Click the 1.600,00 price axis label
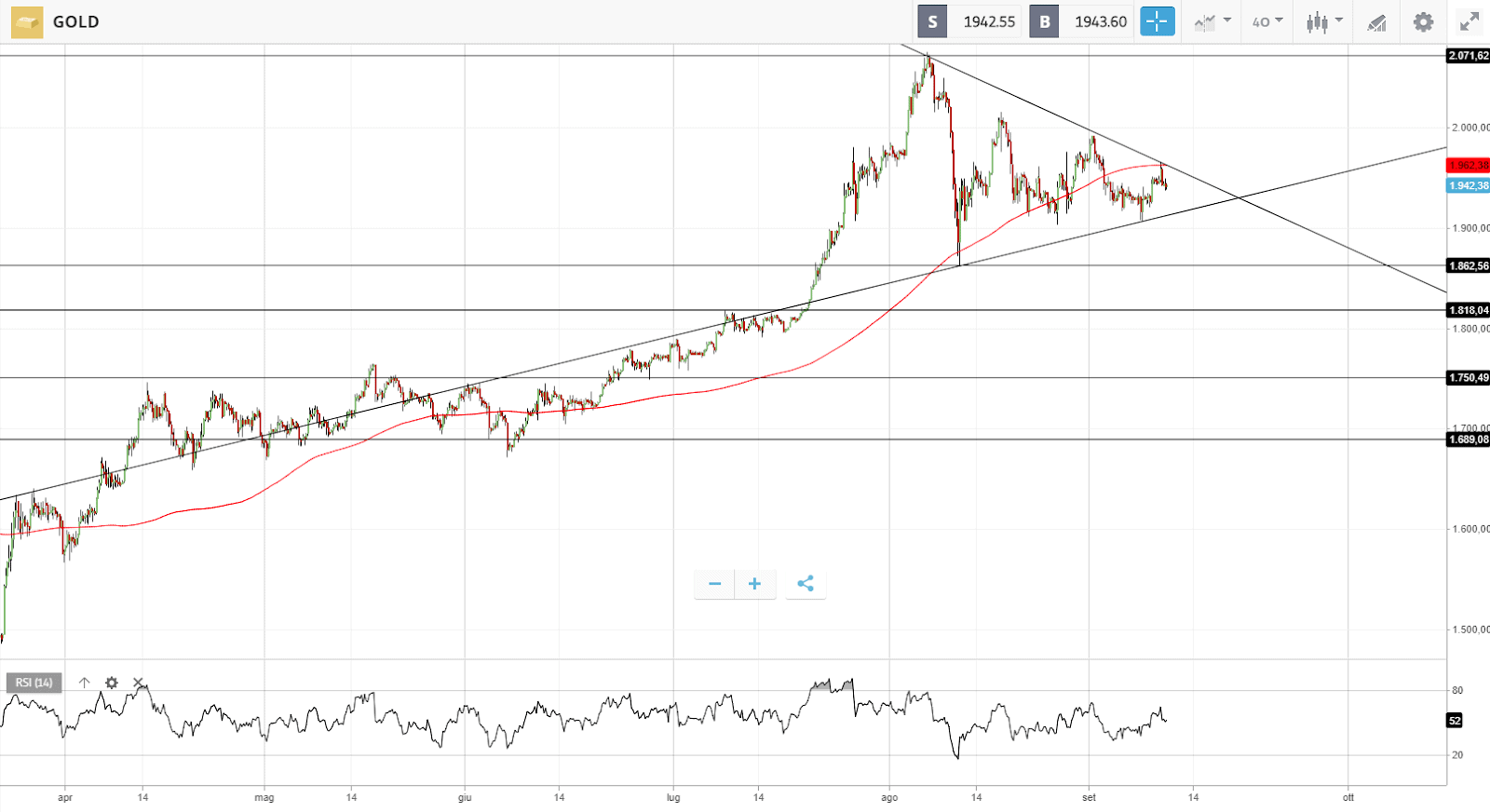The image size is (1490, 812). pos(1470,529)
